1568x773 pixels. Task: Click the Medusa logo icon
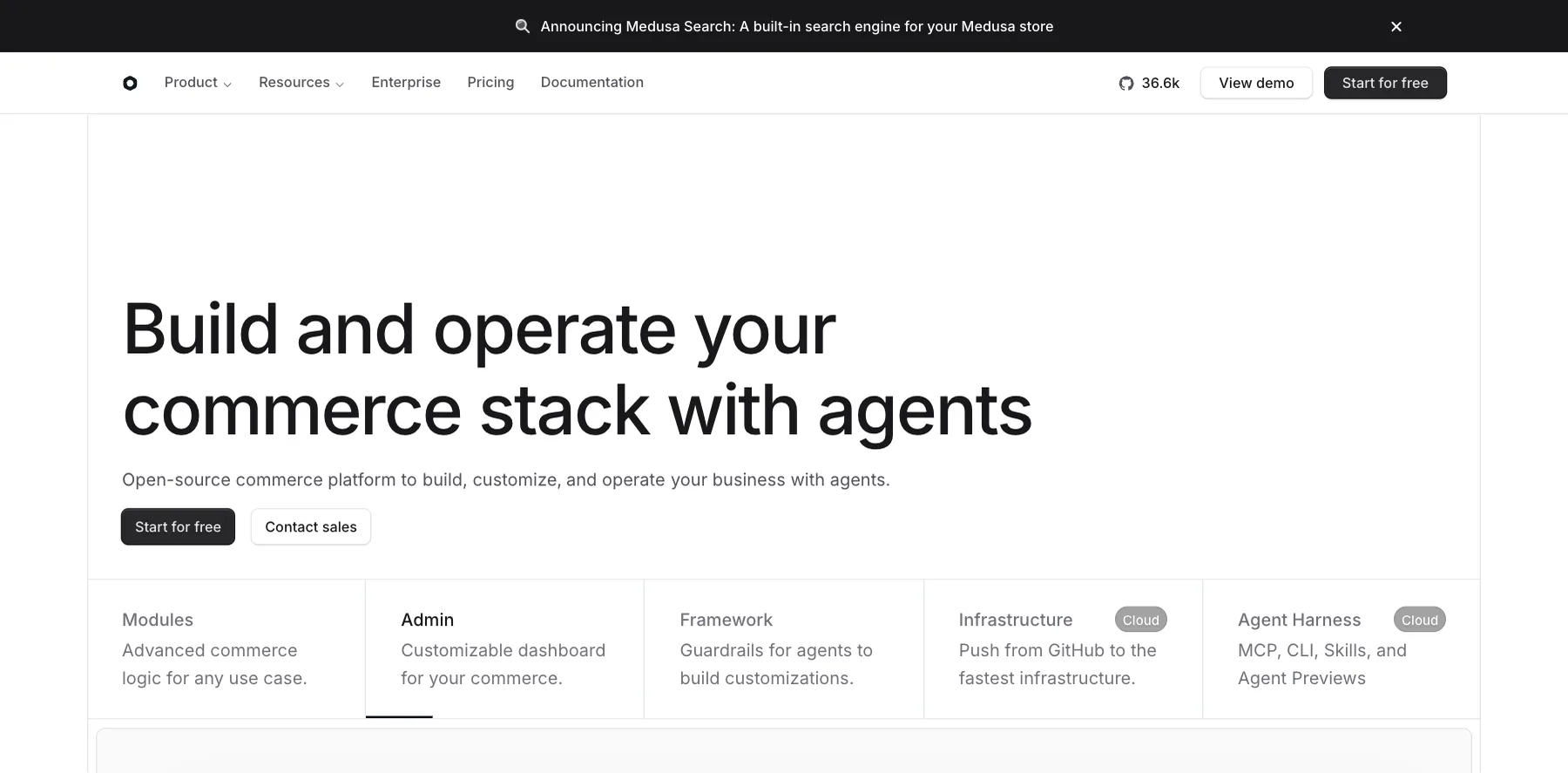pyautogui.click(x=130, y=83)
